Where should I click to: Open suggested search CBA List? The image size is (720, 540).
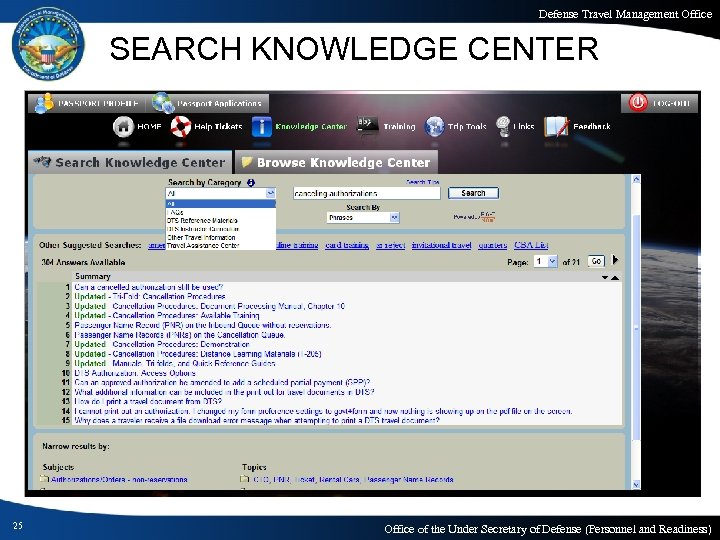[531, 245]
